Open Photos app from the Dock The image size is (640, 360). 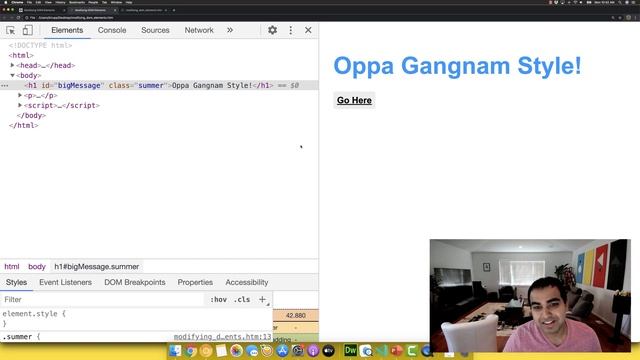[x=236, y=351]
